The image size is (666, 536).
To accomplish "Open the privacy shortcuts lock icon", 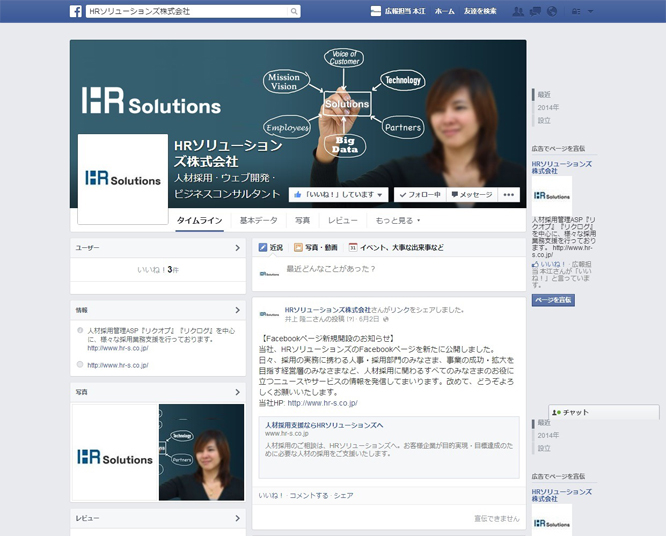I will pyautogui.click(x=576, y=11).
